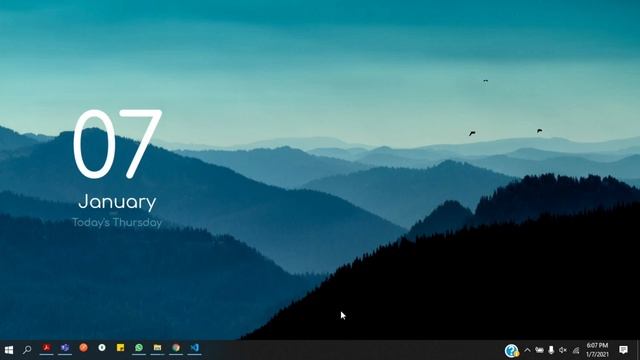The width and height of the screenshot is (640, 360).
Task: Click the large 07 date widget
Action: 118,144
